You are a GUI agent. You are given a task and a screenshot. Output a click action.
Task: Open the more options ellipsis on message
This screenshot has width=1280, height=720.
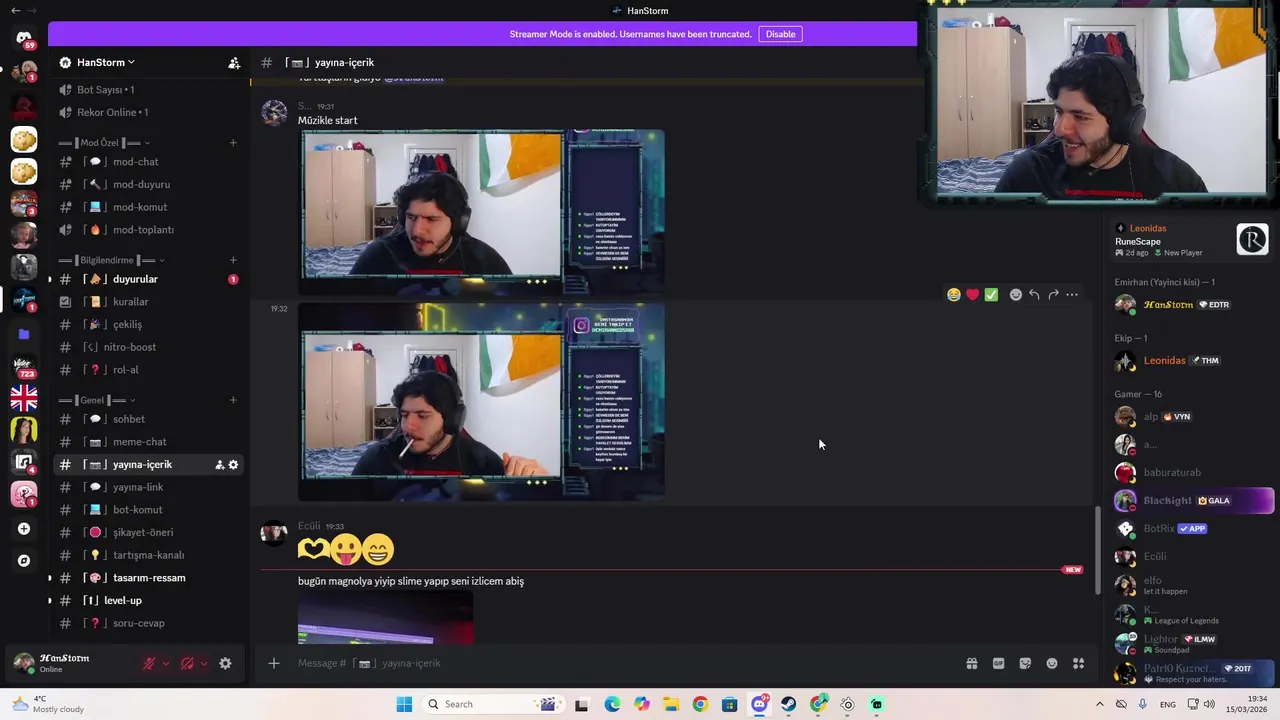[1072, 295]
